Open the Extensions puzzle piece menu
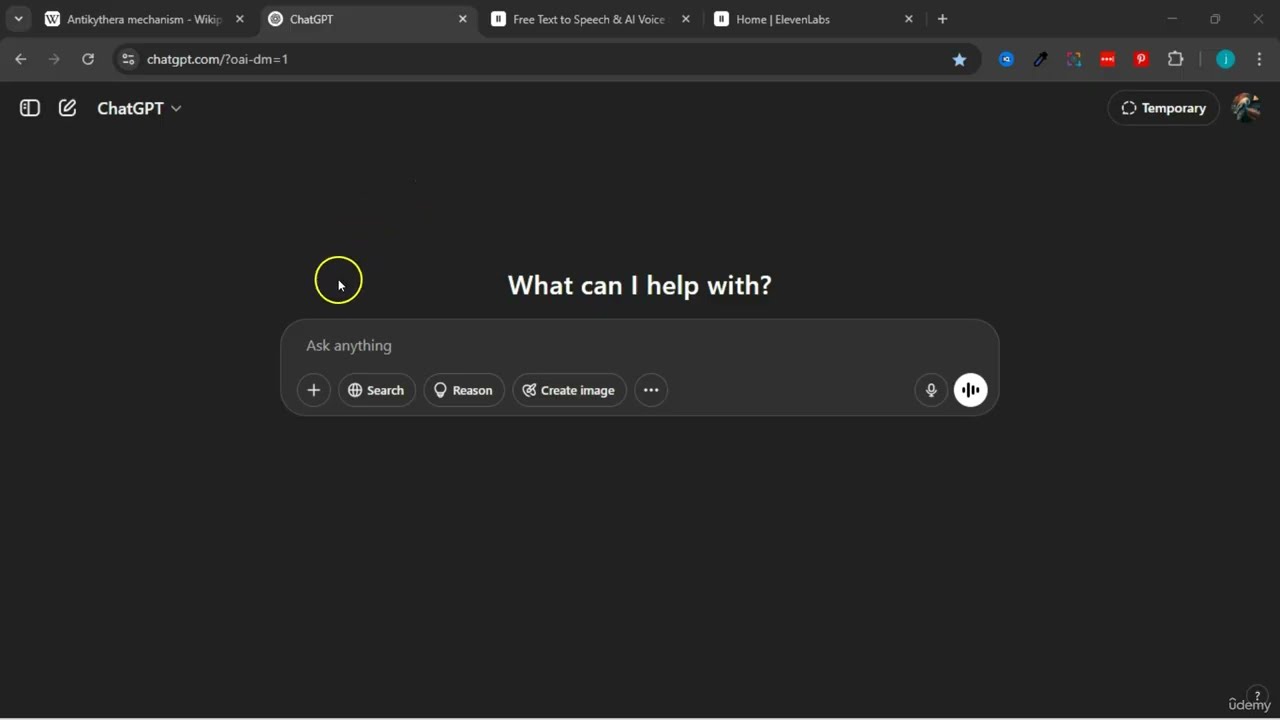Viewport: 1280px width, 720px height. coord(1176,59)
